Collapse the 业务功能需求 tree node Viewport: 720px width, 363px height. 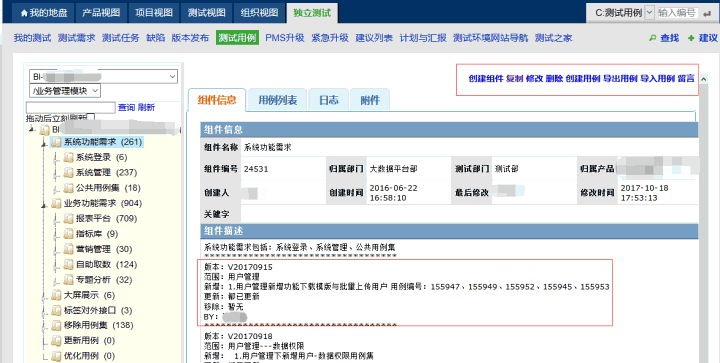(44, 205)
